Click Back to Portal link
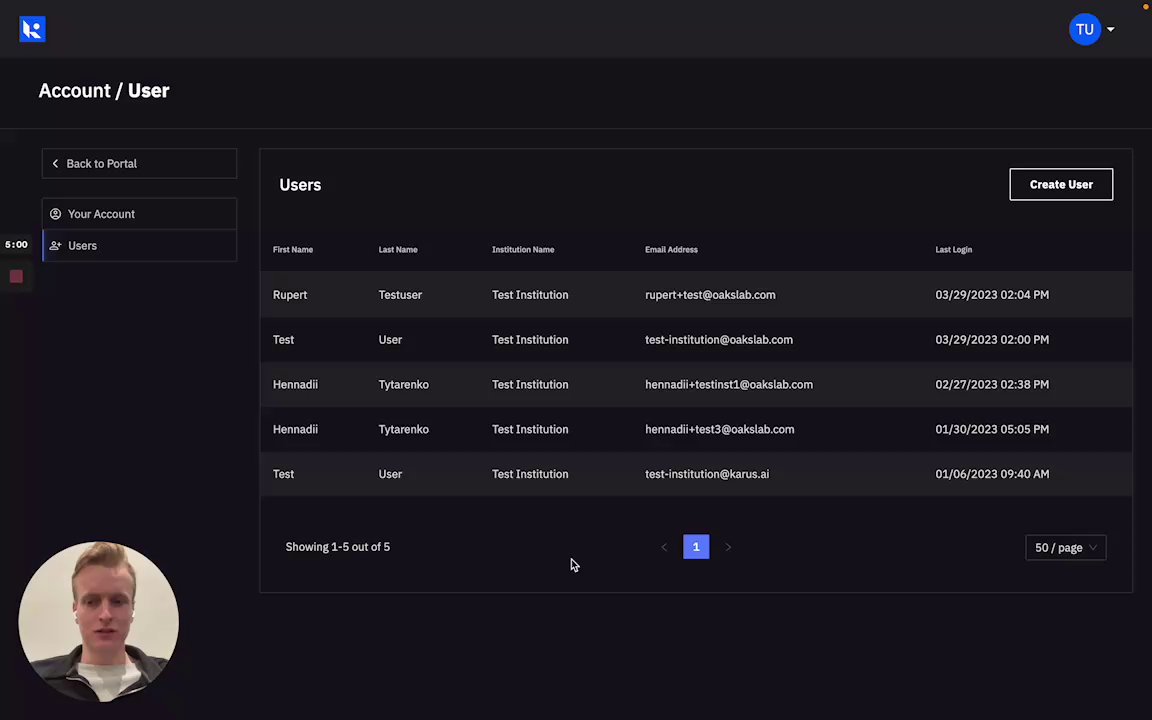The height and width of the screenshot is (720, 1152). coord(101,164)
